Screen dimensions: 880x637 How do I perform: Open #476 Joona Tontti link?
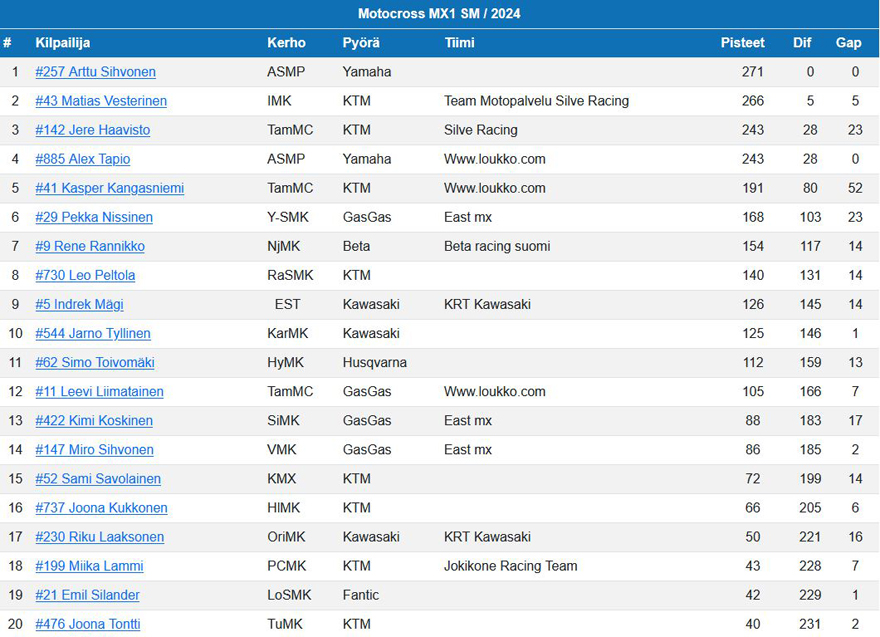tap(88, 624)
